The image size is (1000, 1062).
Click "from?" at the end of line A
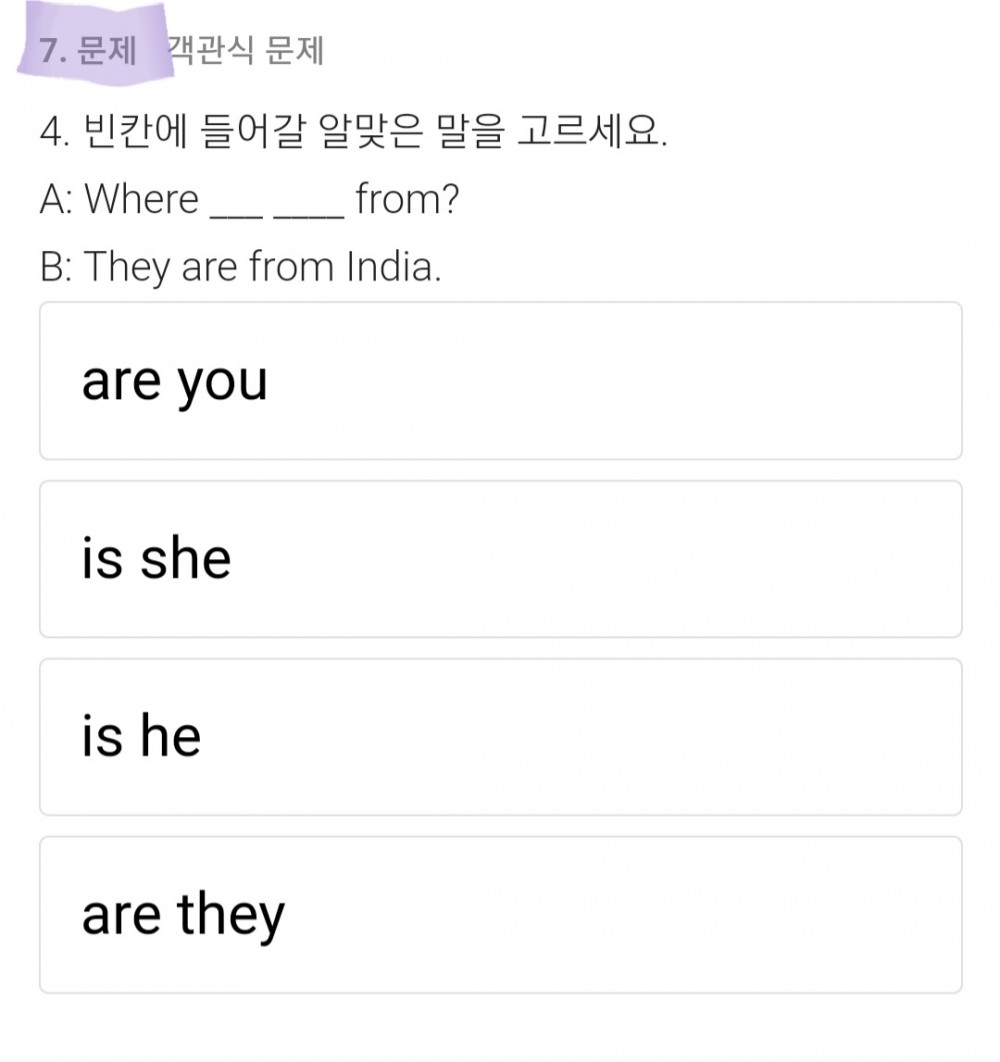[407, 198]
